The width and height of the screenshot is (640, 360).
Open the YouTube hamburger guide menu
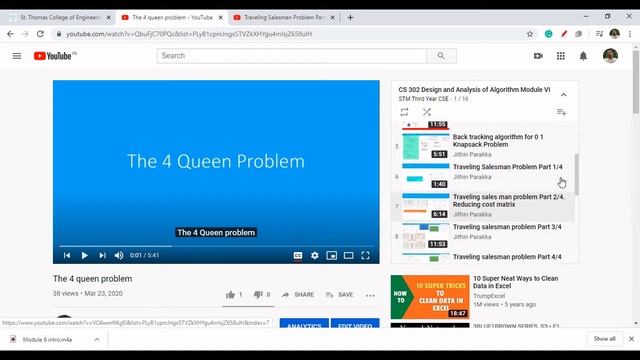tap(17, 56)
